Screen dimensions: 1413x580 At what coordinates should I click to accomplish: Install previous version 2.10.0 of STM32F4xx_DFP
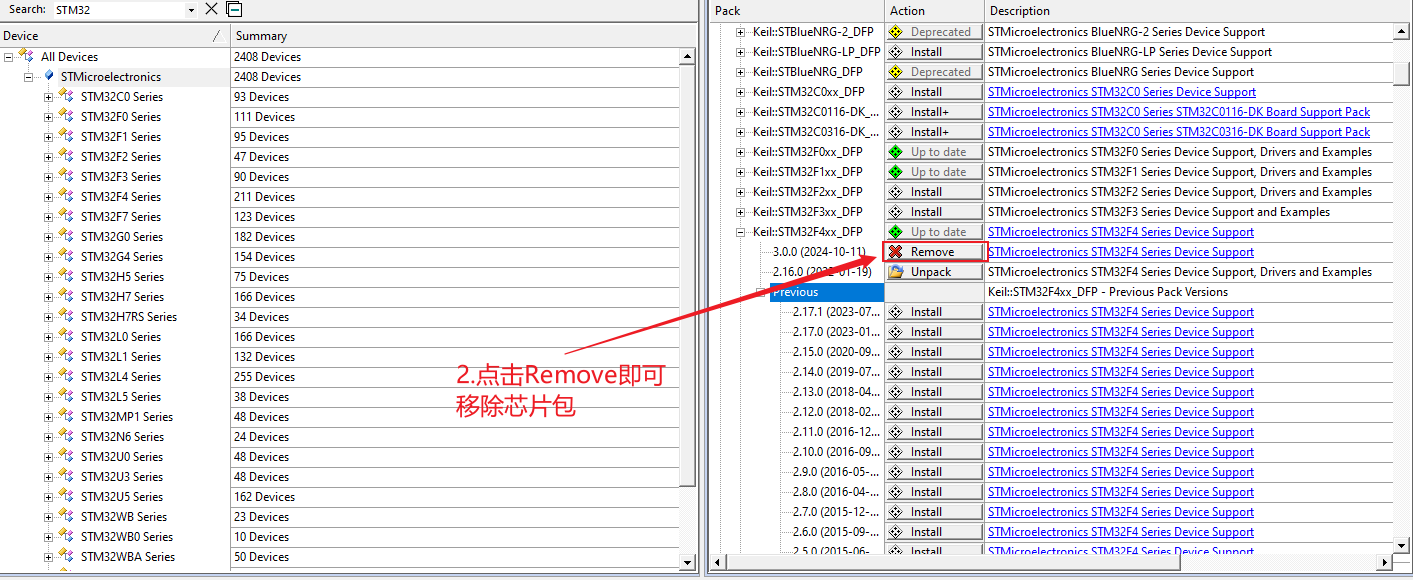click(x=934, y=452)
